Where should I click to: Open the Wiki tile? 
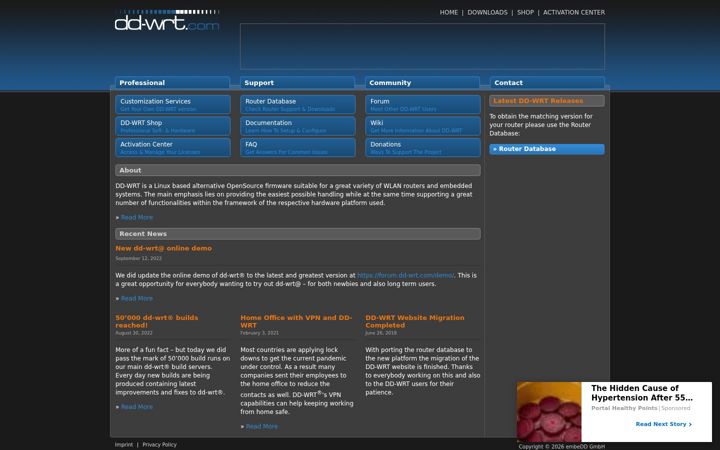pyautogui.click(x=422, y=126)
